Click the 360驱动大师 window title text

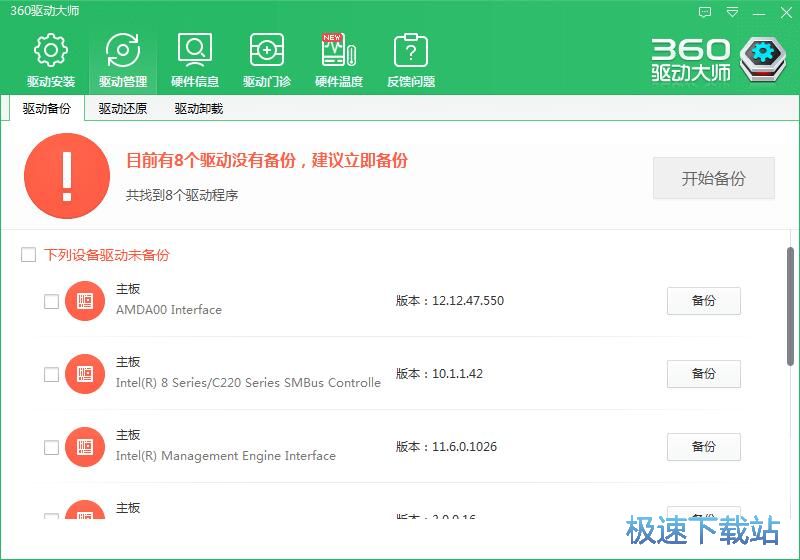tap(45, 11)
